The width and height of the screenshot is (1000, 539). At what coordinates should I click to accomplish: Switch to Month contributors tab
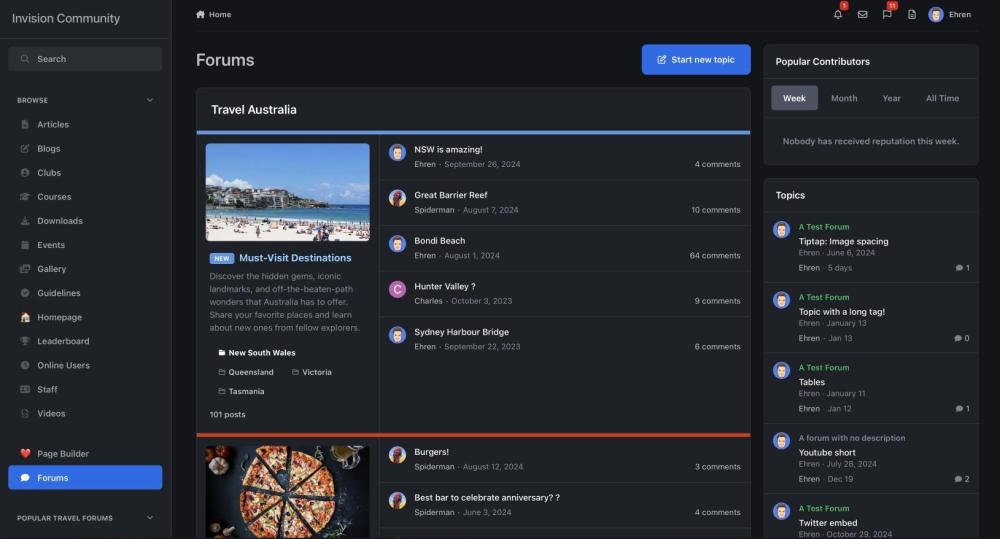coord(844,98)
